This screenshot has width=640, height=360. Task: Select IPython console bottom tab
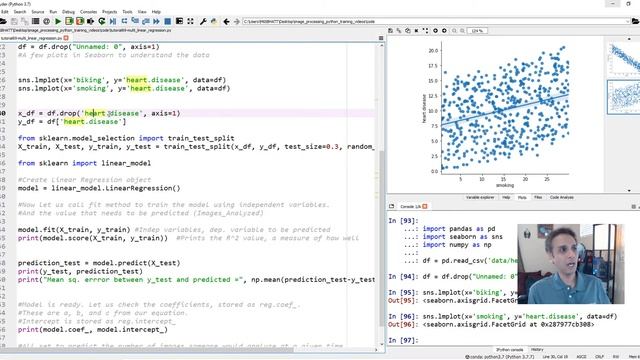point(509,349)
